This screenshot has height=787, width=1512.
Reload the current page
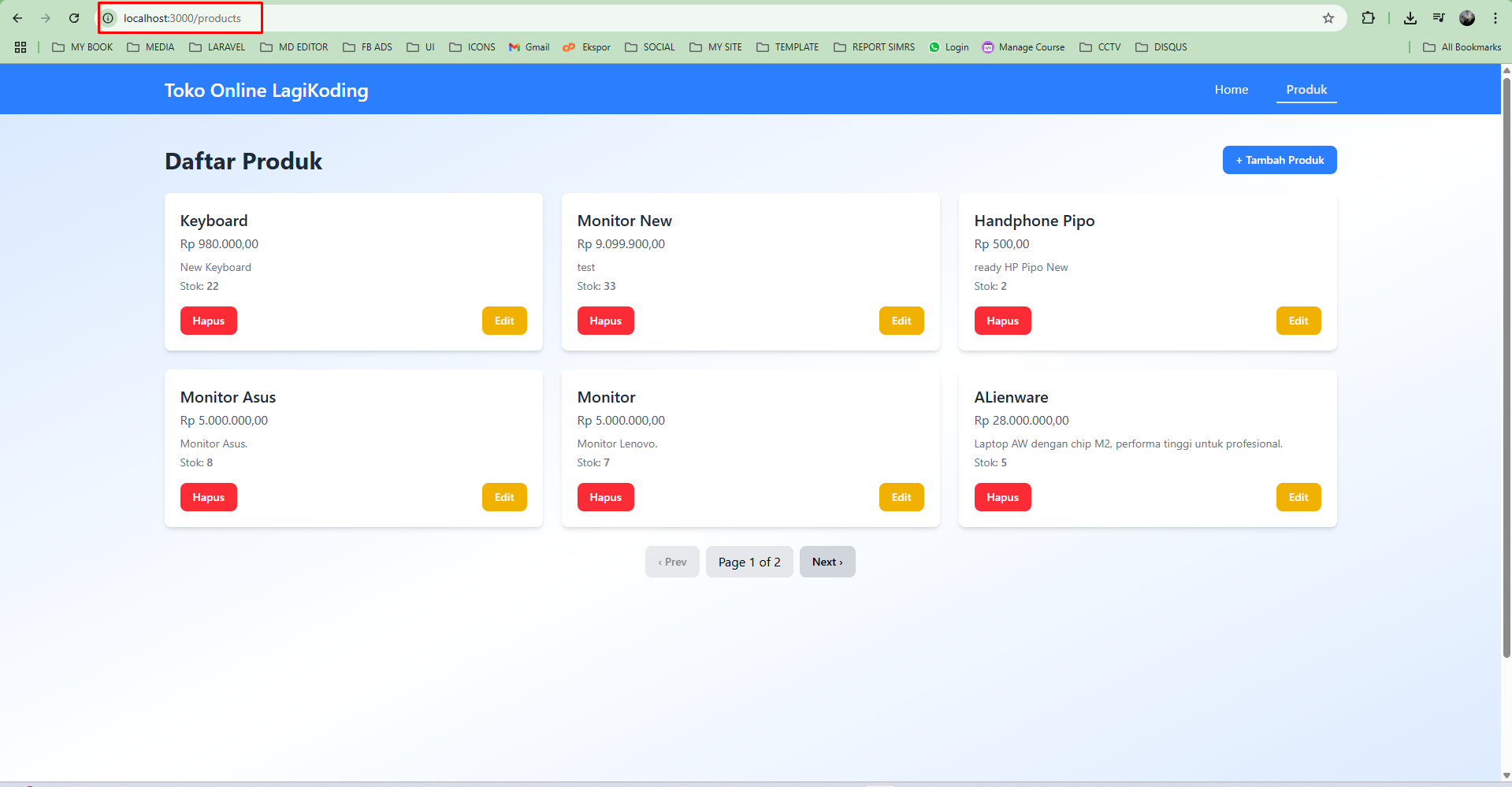tap(73, 17)
